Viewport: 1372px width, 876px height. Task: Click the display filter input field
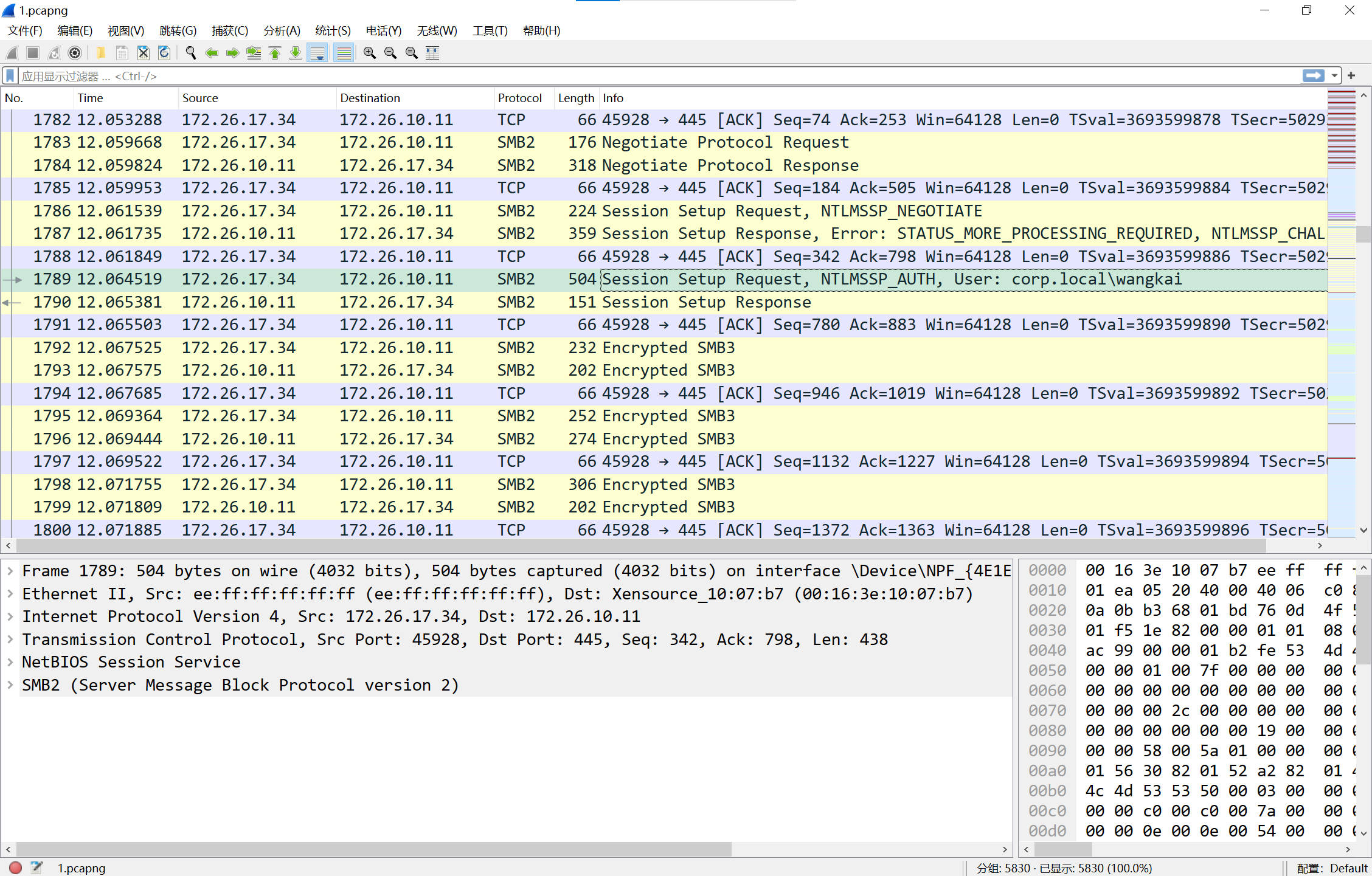[x=660, y=75]
